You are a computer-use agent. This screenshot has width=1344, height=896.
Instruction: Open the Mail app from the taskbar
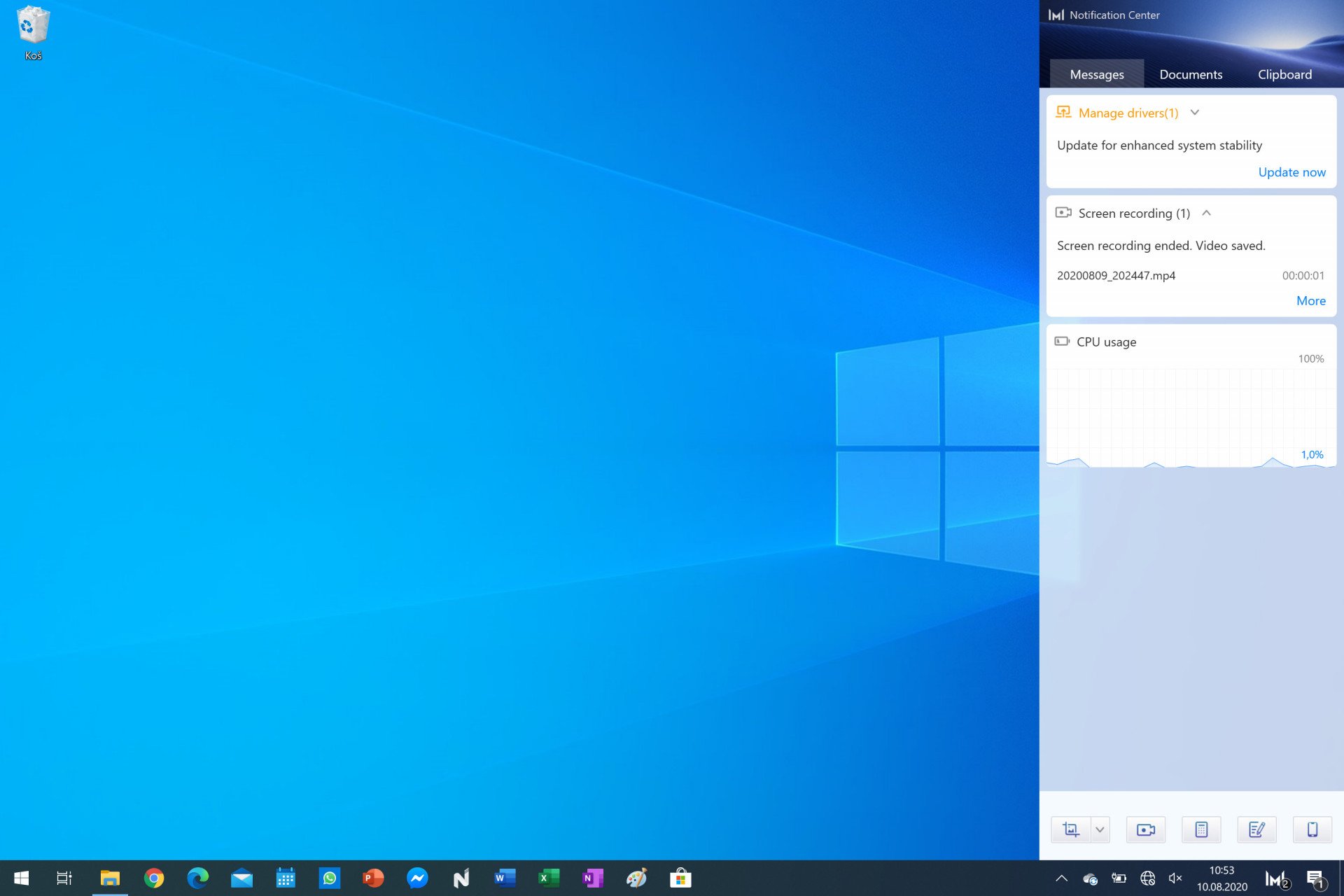pos(241,878)
